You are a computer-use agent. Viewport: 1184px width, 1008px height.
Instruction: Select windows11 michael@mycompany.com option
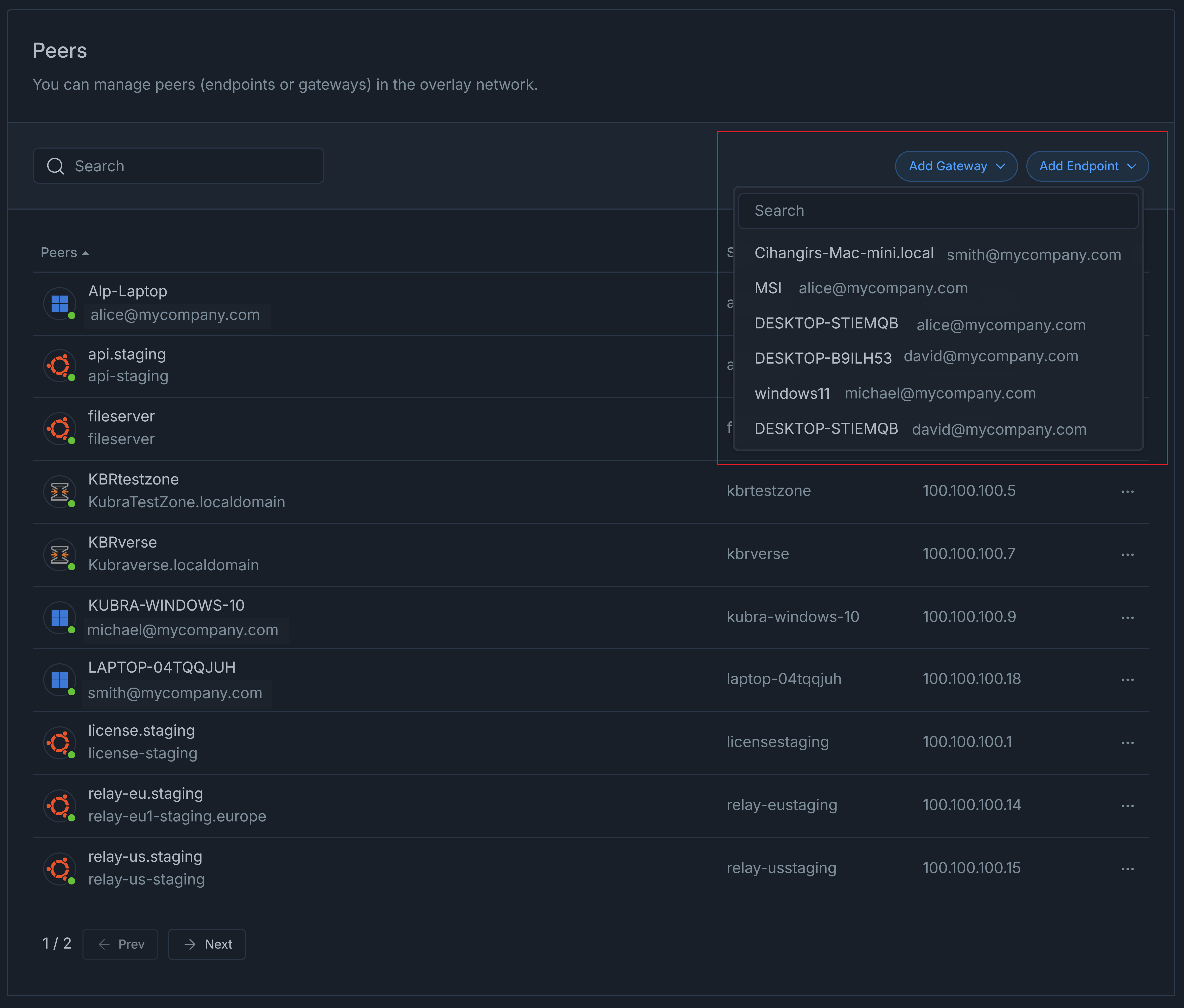[x=938, y=394]
